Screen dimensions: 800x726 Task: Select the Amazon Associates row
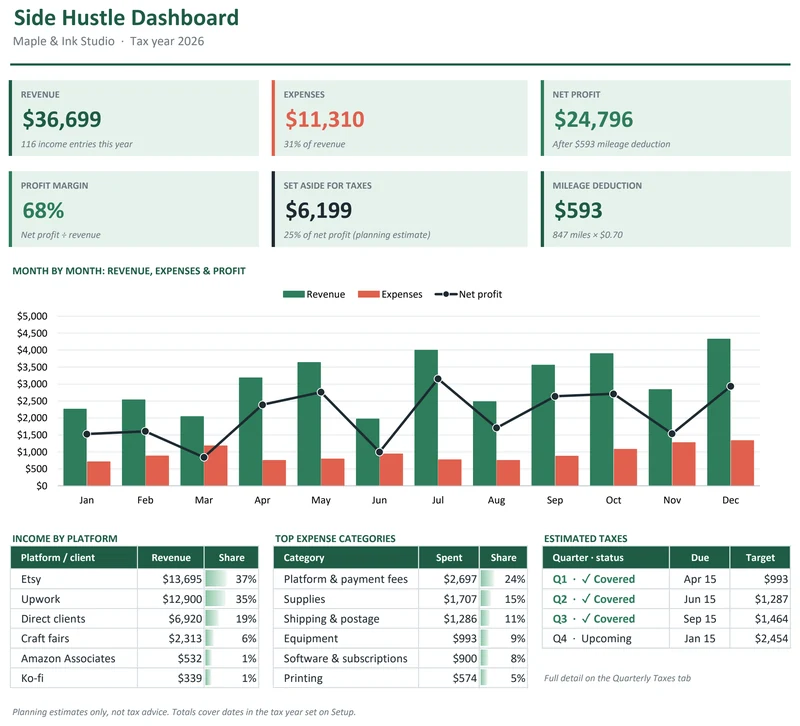tap(135, 659)
